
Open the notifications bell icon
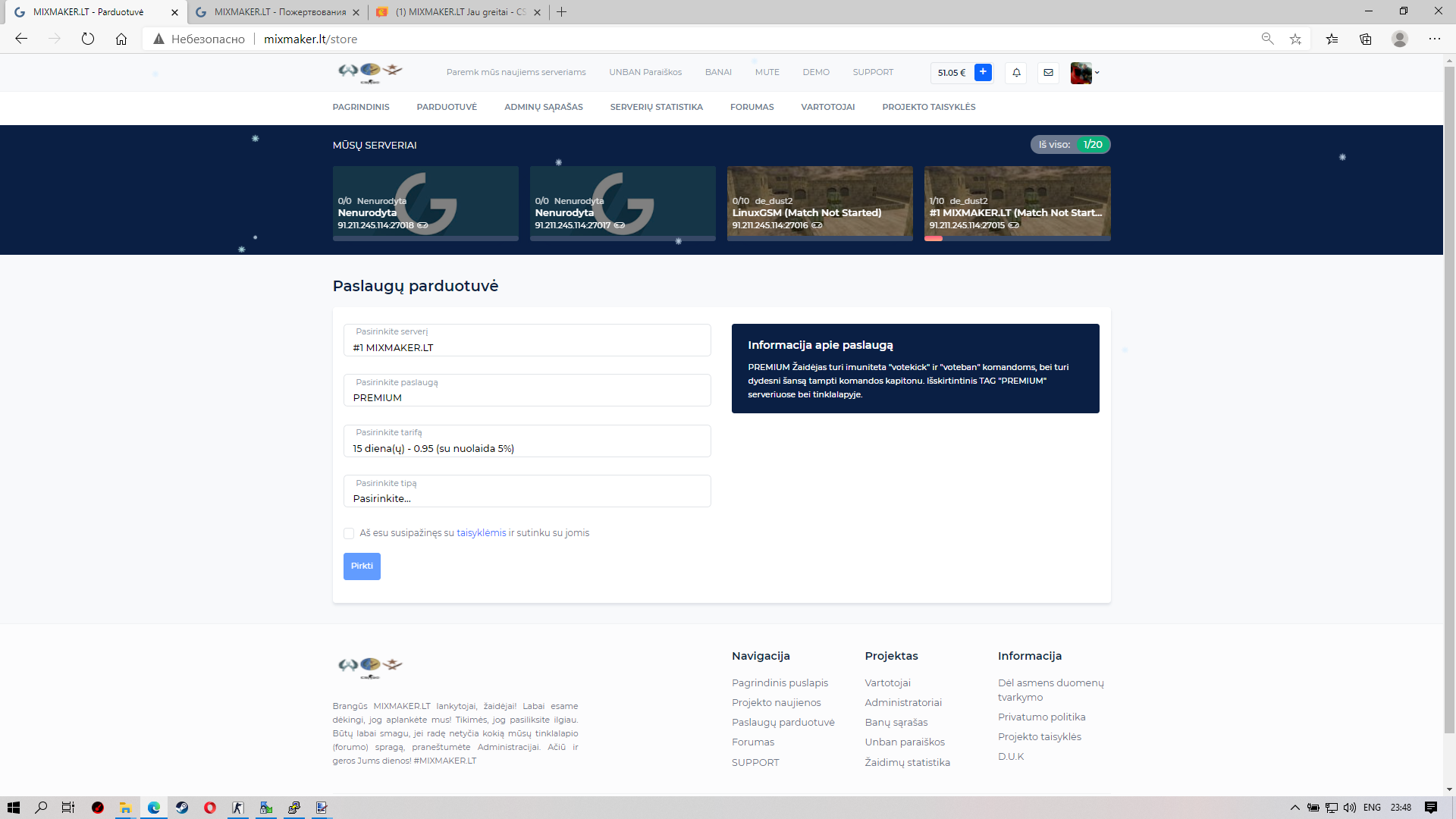(1016, 73)
